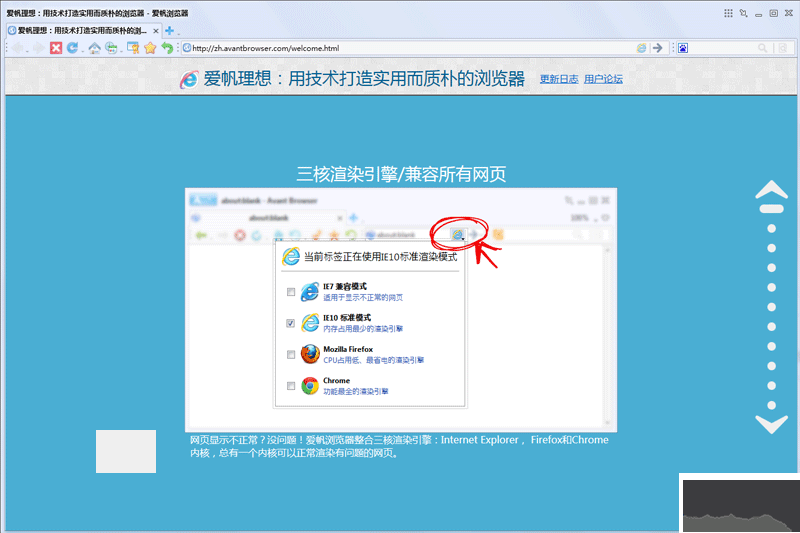Image resolution: width=800 pixels, height=533 pixels.
Task: Click the grayed-out Back arrow
Action: click(x=17, y=48)
